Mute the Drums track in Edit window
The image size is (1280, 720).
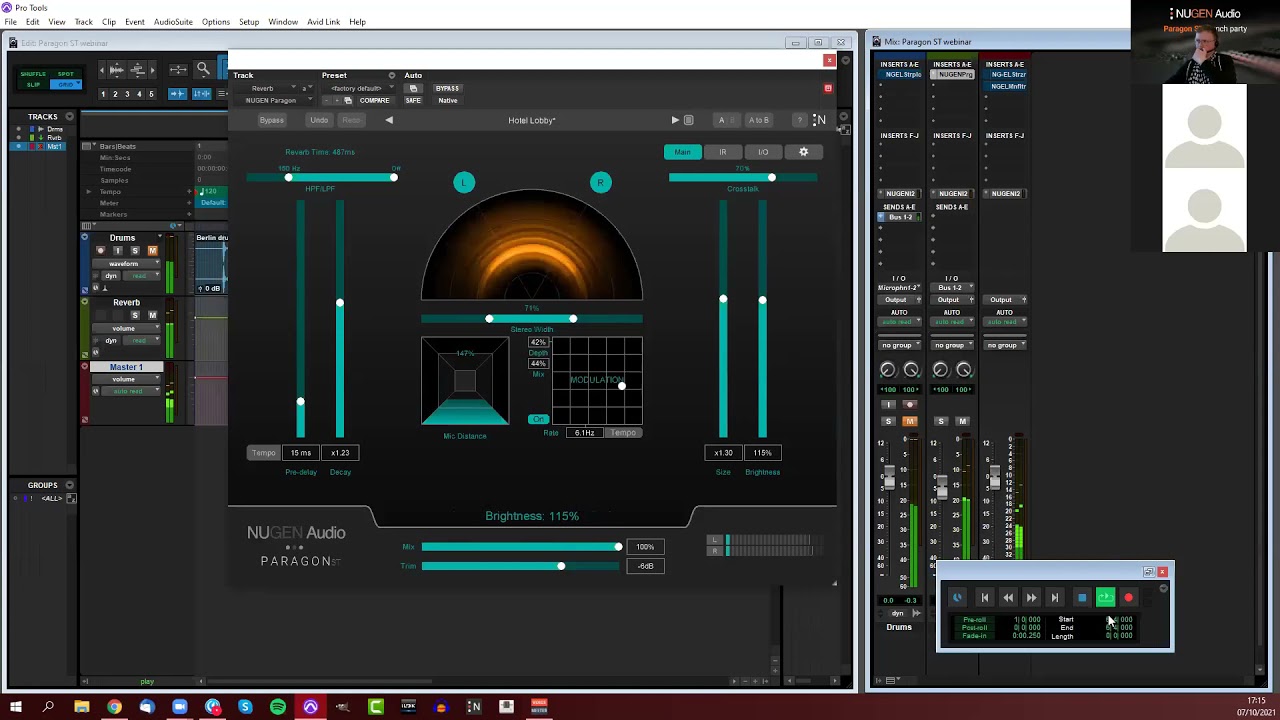tap(152, 251)
